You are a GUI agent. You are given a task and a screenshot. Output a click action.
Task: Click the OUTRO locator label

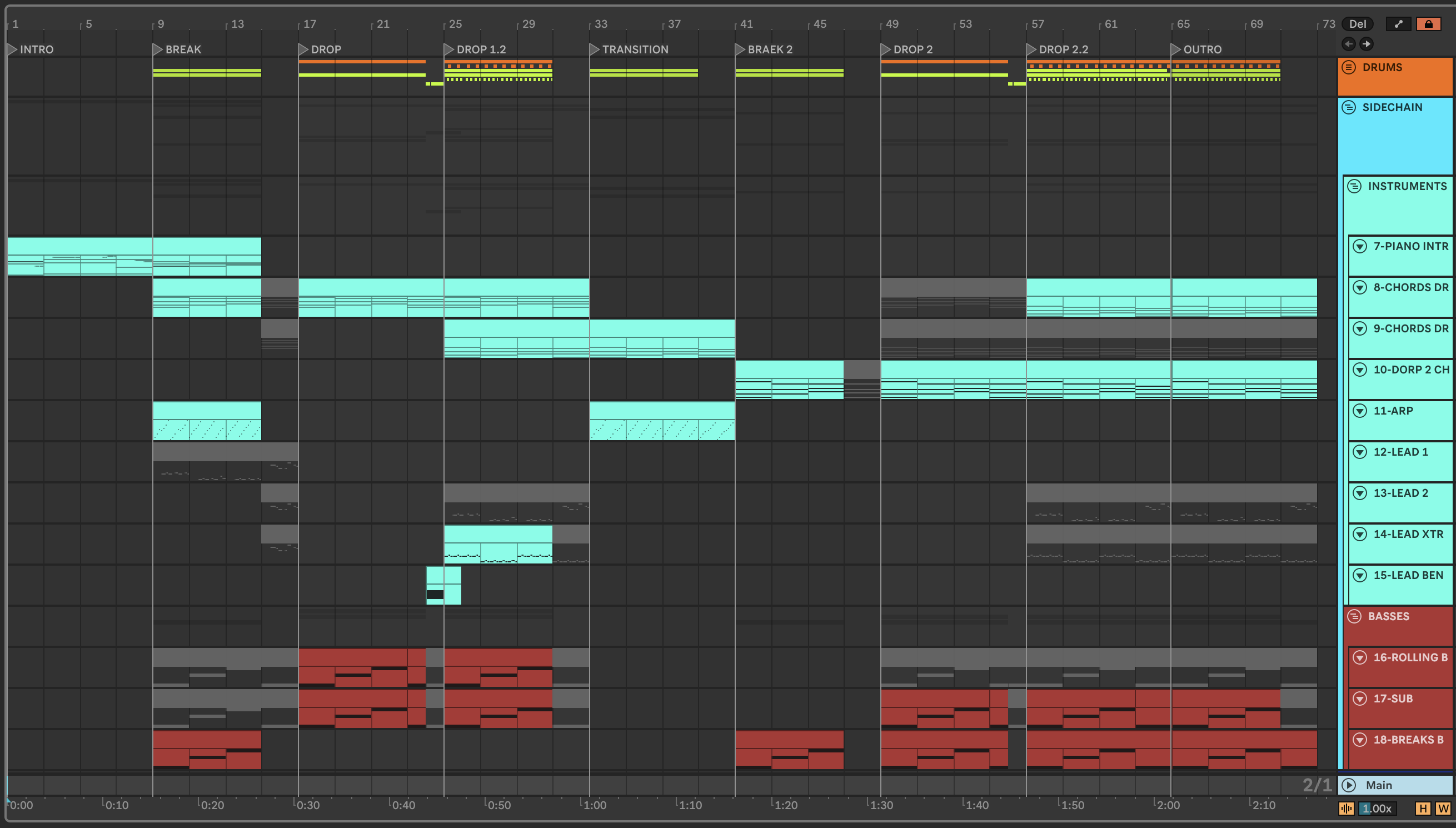point(1203,49)
